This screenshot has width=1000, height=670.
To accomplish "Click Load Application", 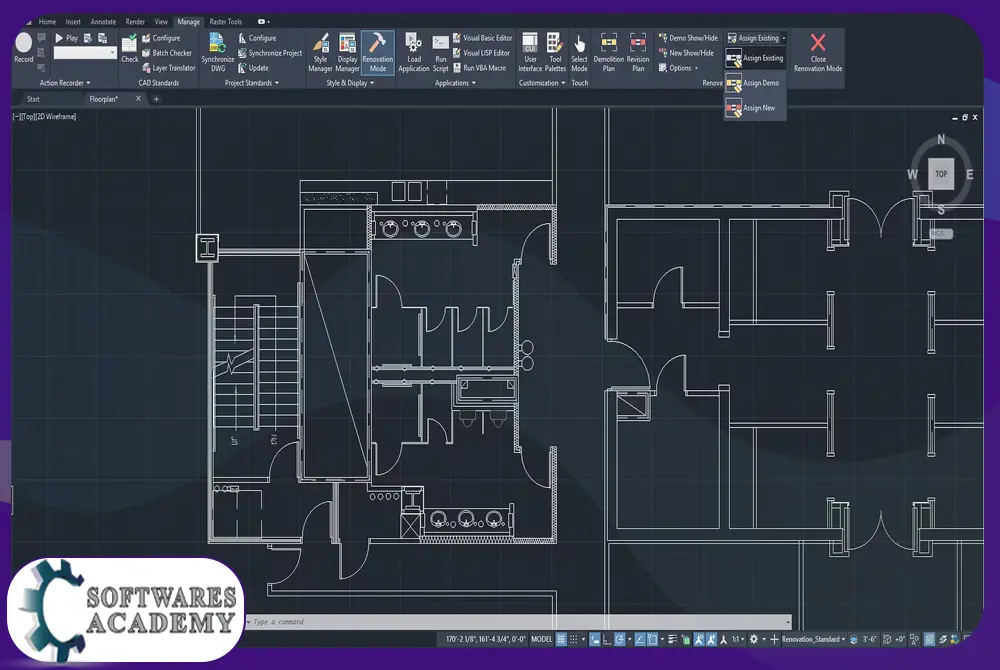I will pos(414,52).
